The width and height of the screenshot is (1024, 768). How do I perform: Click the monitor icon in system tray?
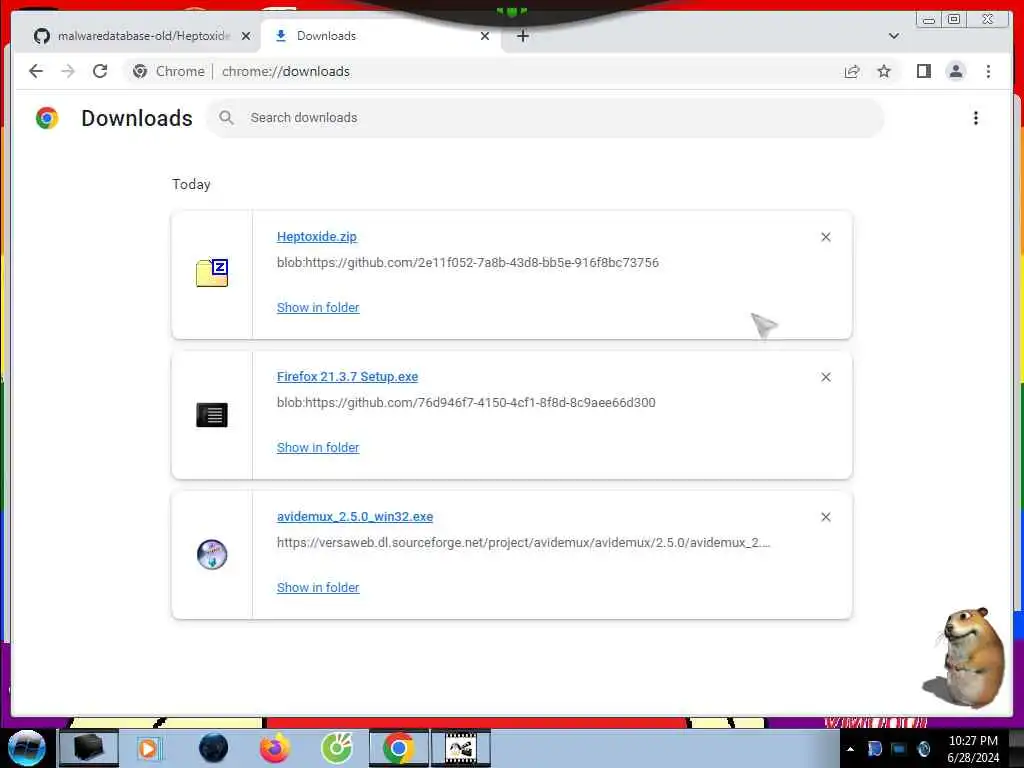click(x=899, y=749)
